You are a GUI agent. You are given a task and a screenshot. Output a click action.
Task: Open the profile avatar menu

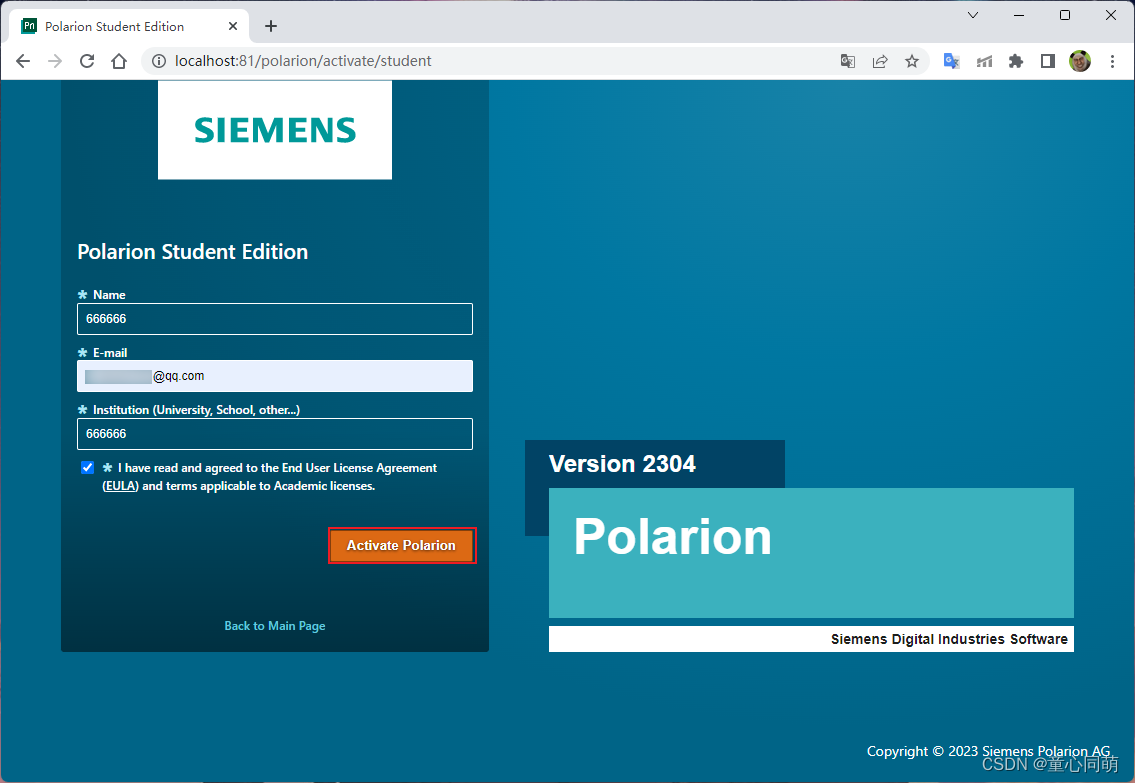(1080, 62)
